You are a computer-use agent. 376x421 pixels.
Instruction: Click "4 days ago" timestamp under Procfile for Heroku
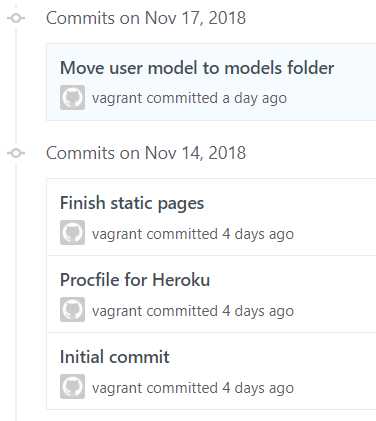tap(258, 311)
